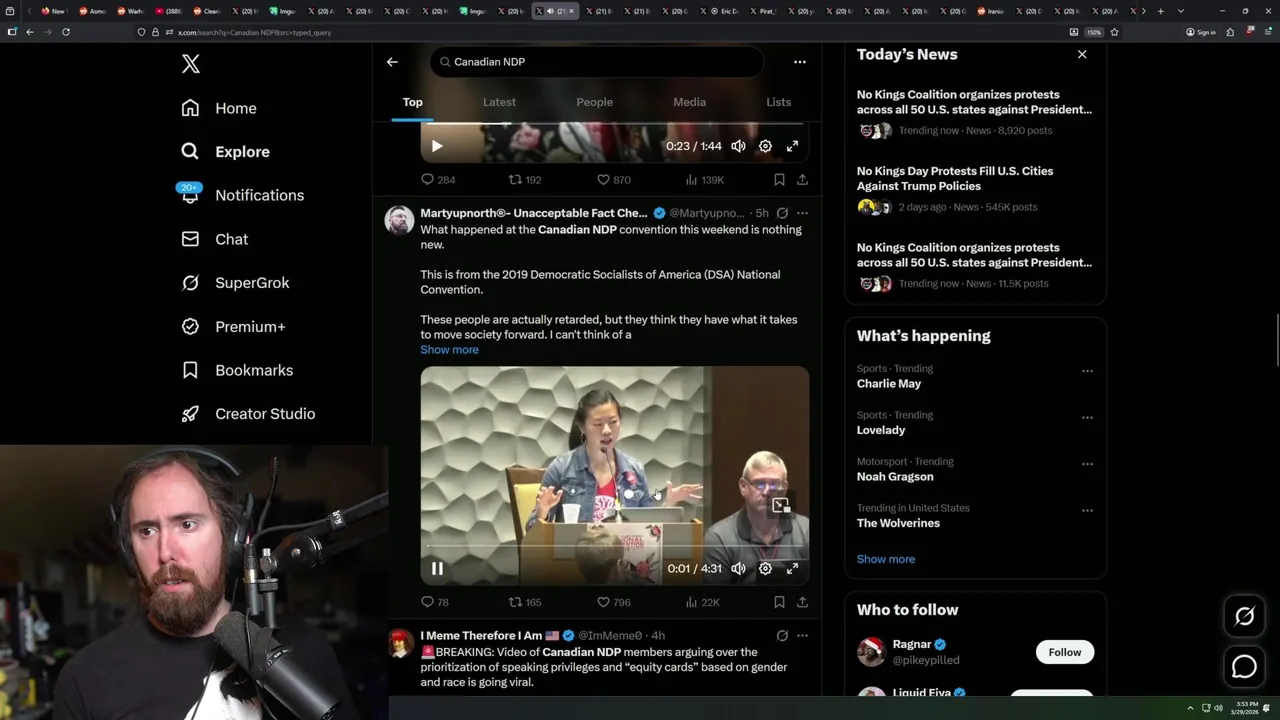Screen dimensions: 1280x720
Task: View analytics showing 22K views
Action: pos(702,602)
